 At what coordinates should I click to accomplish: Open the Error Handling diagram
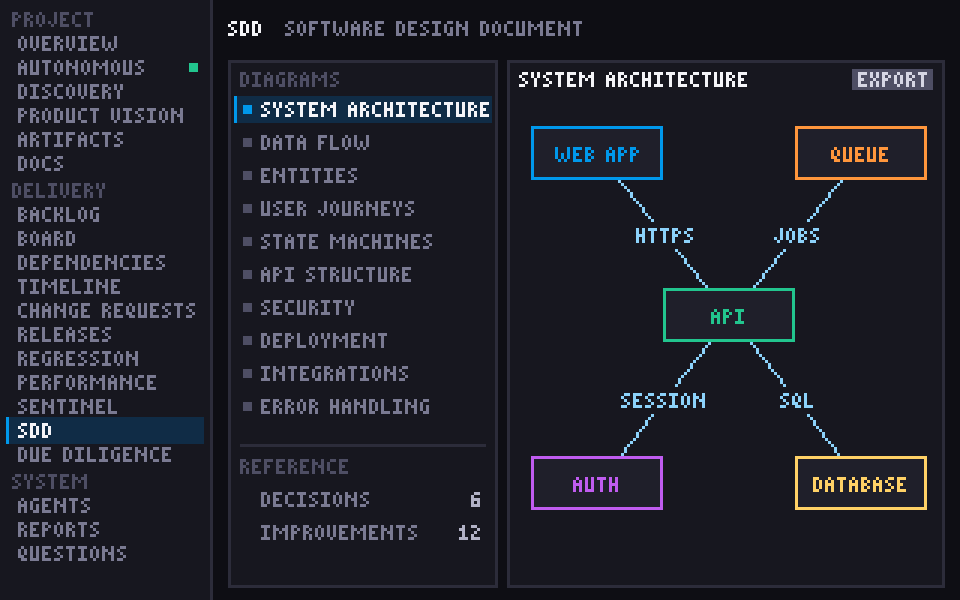tap(345, 407)
